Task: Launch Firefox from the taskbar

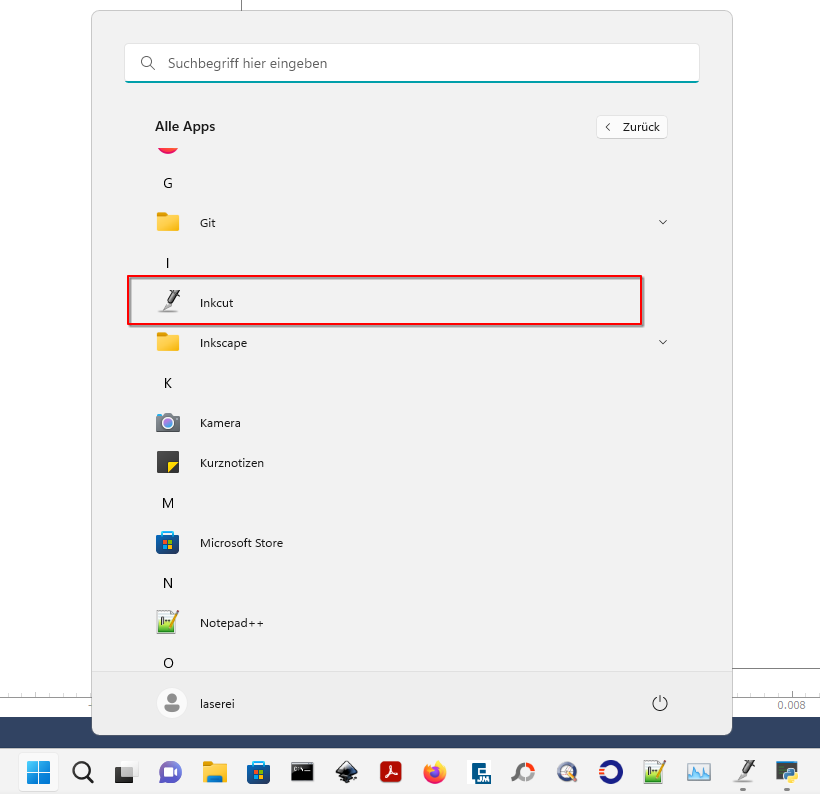Action: 435,772
